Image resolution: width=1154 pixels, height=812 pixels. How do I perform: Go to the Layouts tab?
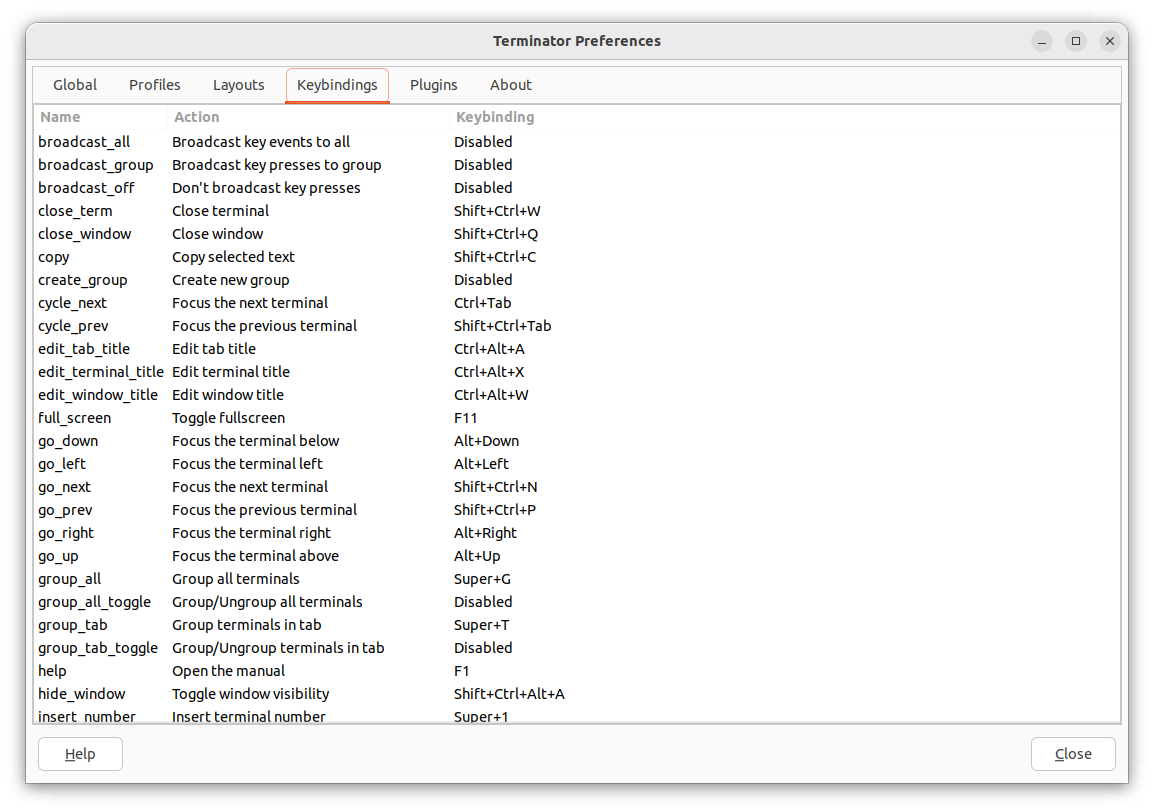point(238,85)
